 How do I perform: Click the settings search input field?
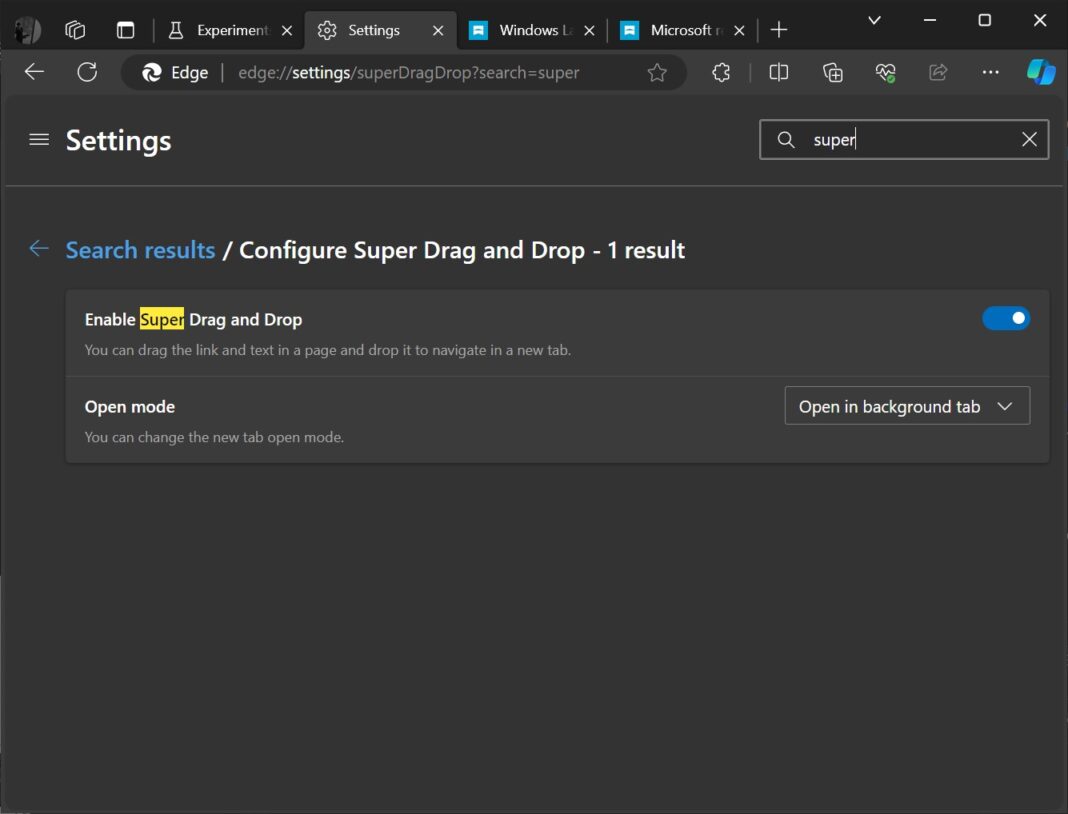[900, 140]
